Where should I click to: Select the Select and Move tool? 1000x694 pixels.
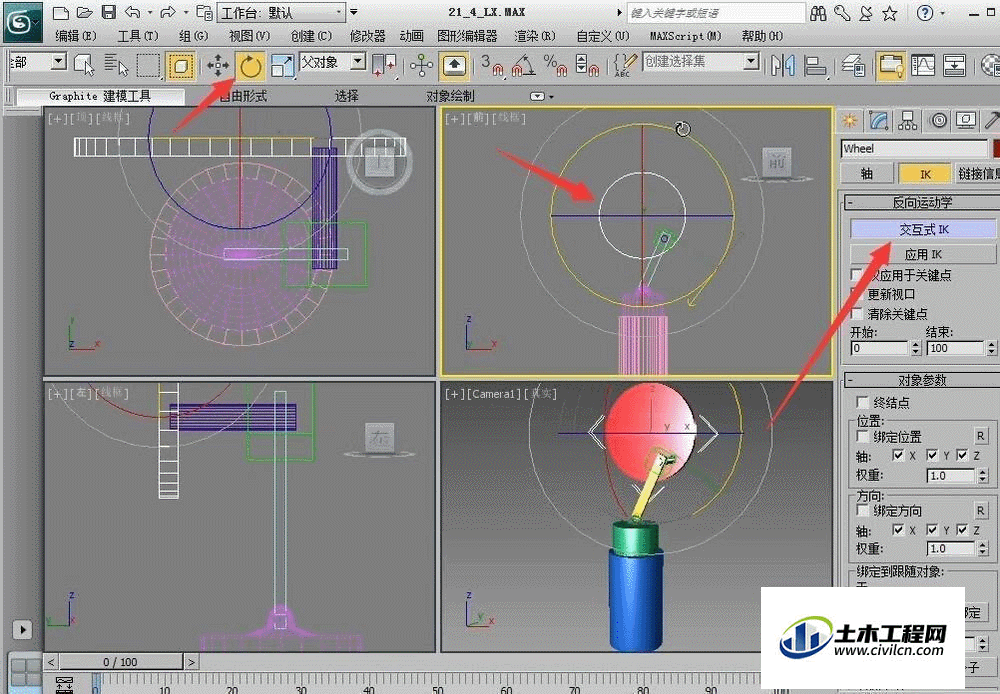218,65
